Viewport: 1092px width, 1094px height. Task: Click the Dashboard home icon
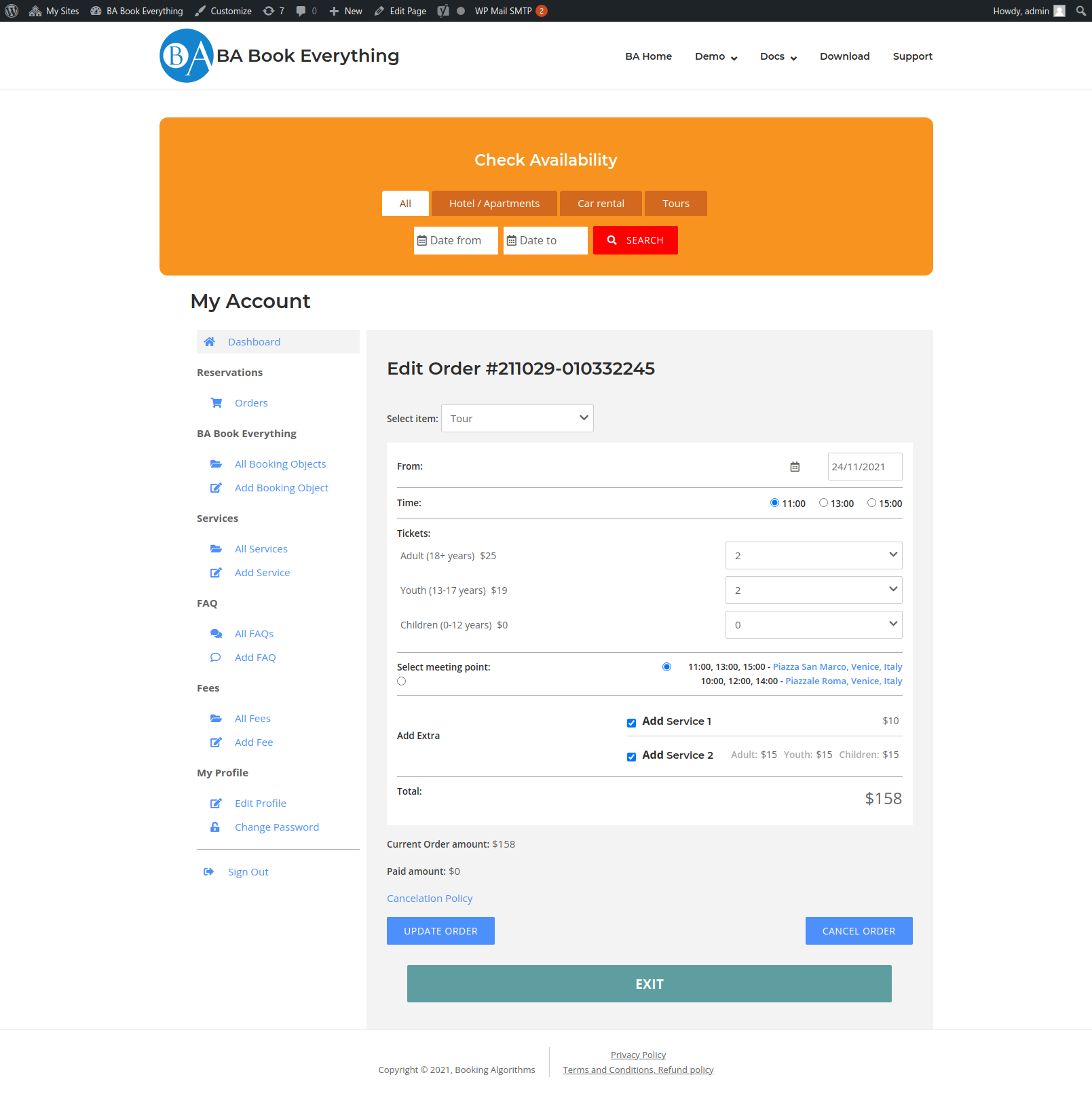pyautogui.click(x=210, y=342)
